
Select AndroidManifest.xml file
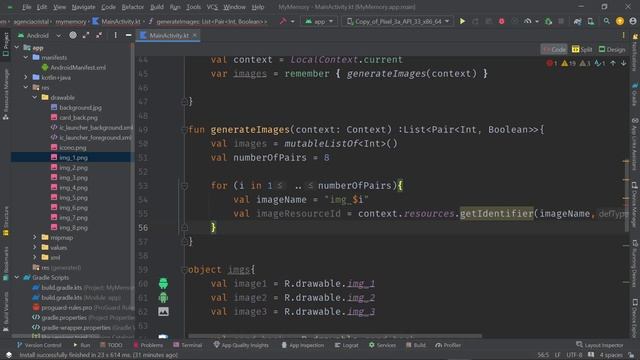[x=78, y=67]
